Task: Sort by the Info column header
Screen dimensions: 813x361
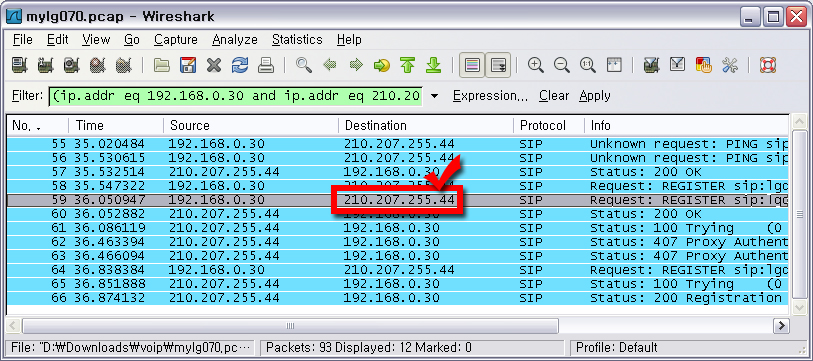Action: [x=686, y=126]
